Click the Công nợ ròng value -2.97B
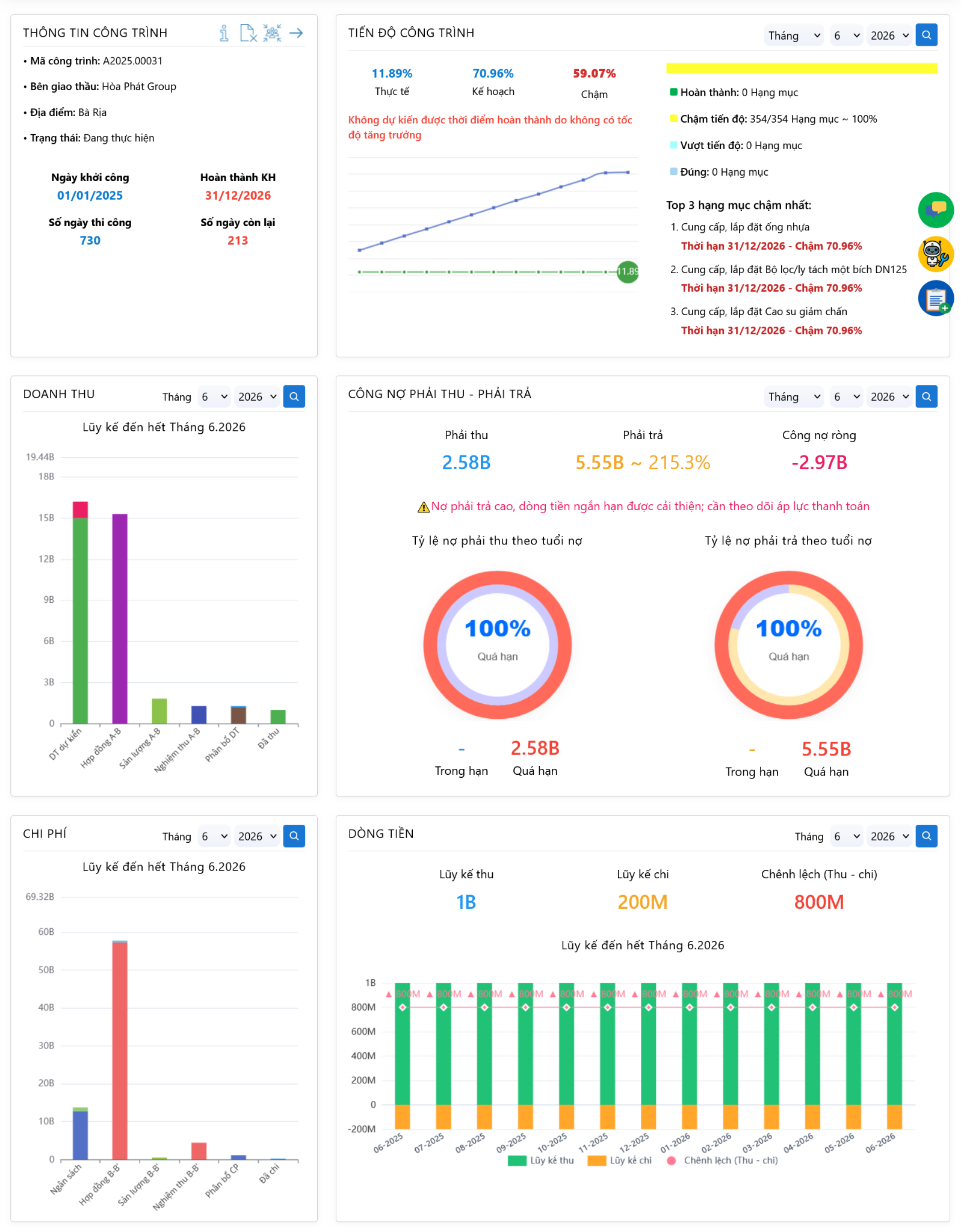The image size is (961, 1232). click(819, 463)
